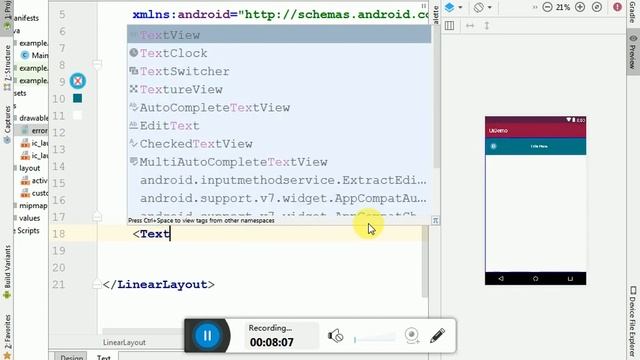Open the Captures tool window tab
The height and width of the screenshot is (360, 640).
tap(7, 124)
